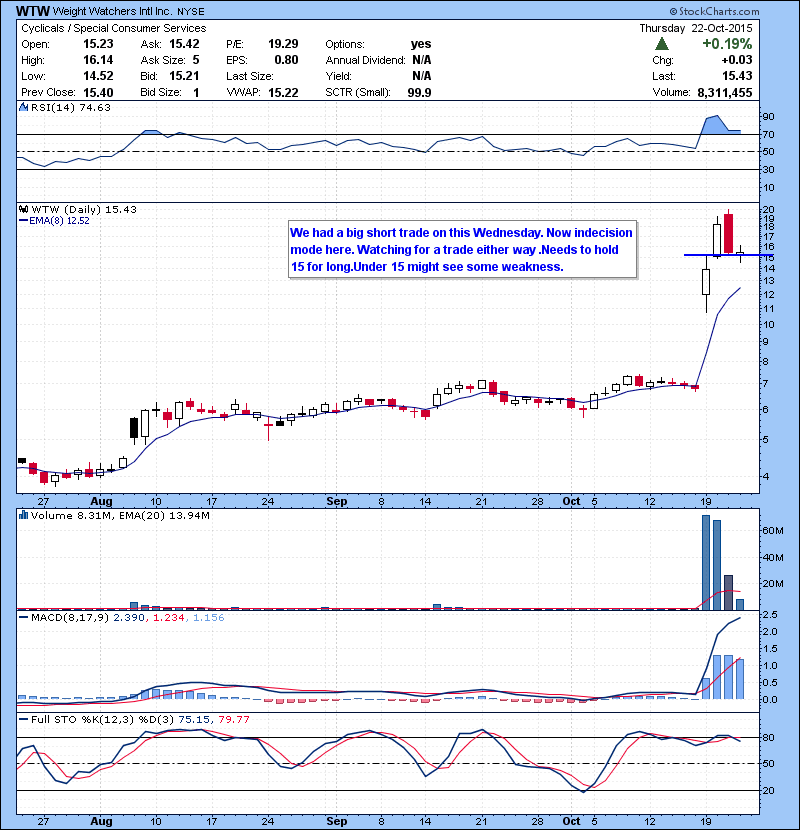Click the header Volume value 8,311,455

pos(725,93)
